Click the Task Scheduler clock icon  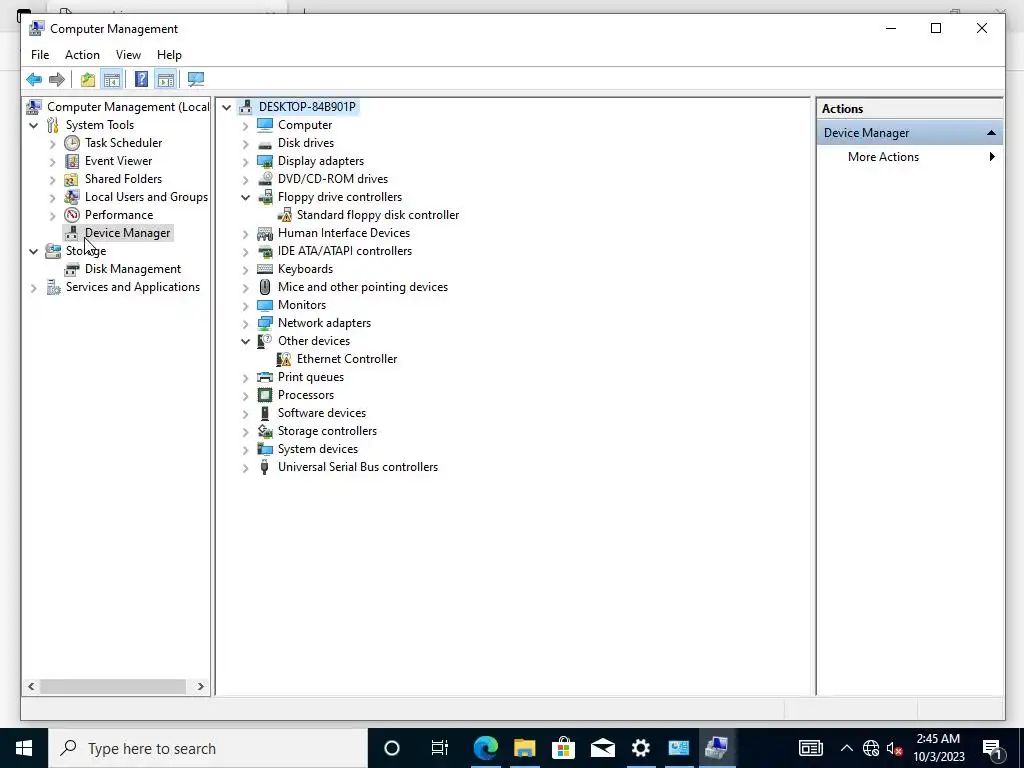[72, 143]
